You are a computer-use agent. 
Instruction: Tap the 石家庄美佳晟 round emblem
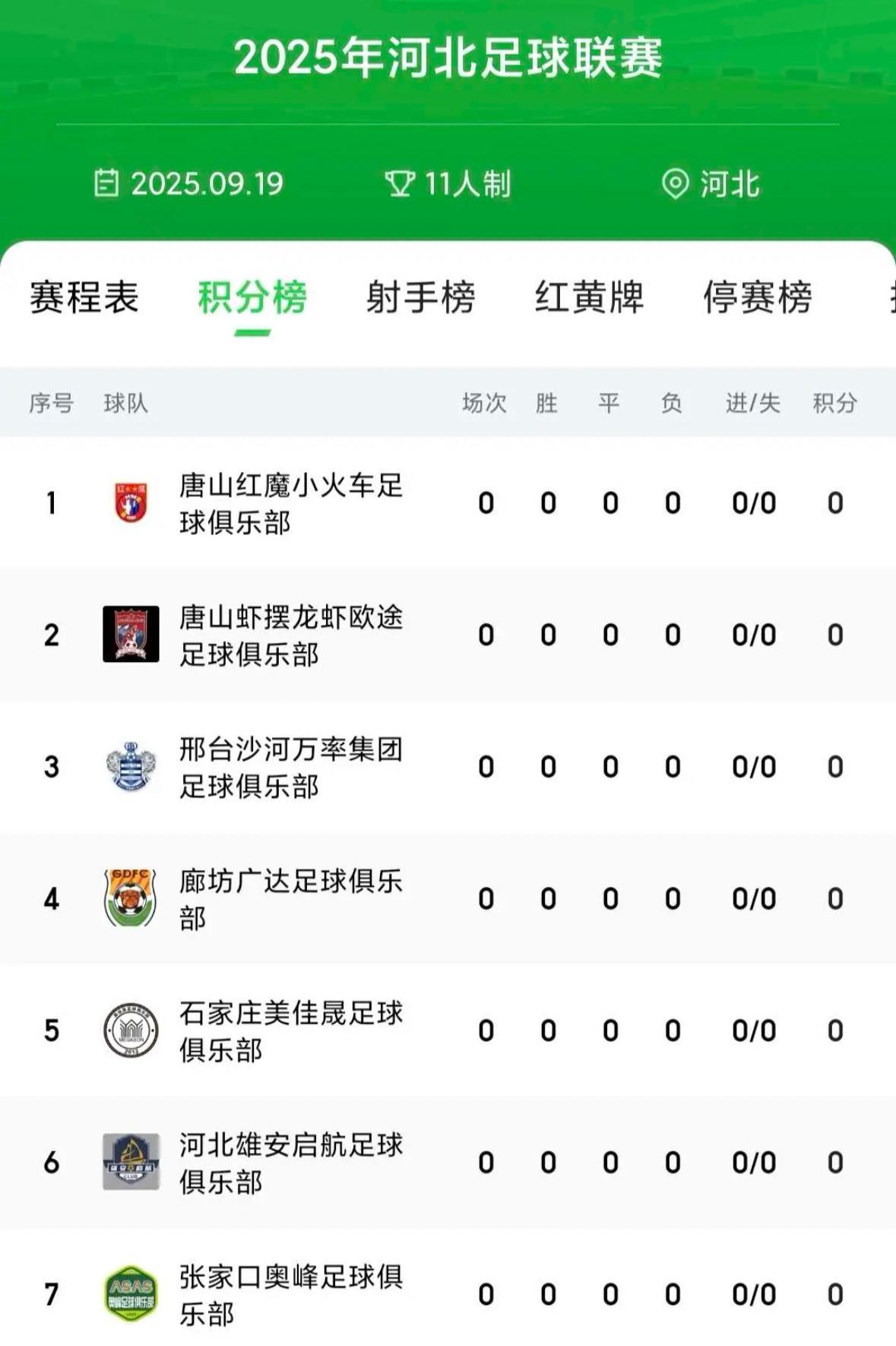click(131, 1030)
